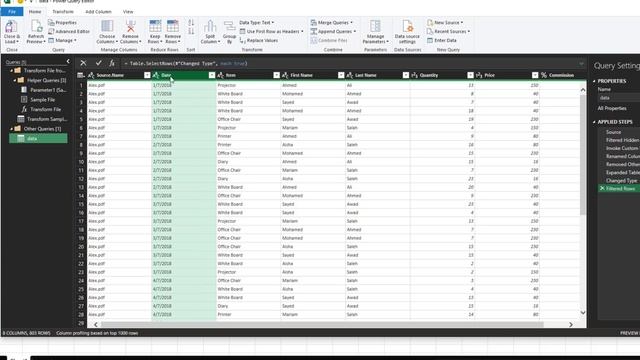The image size is (640, 360).
Task: Collapse the Other Queries folder
Action: [11, 129]
